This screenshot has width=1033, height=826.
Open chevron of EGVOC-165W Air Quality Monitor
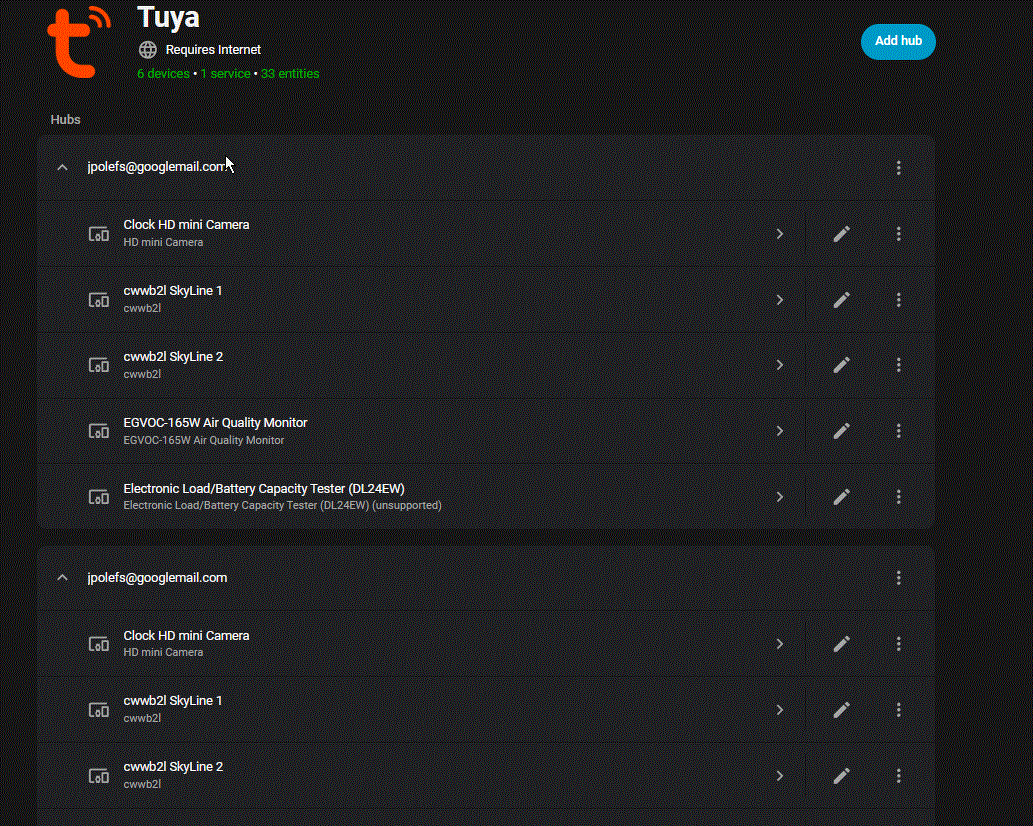(x=780, y=431)
